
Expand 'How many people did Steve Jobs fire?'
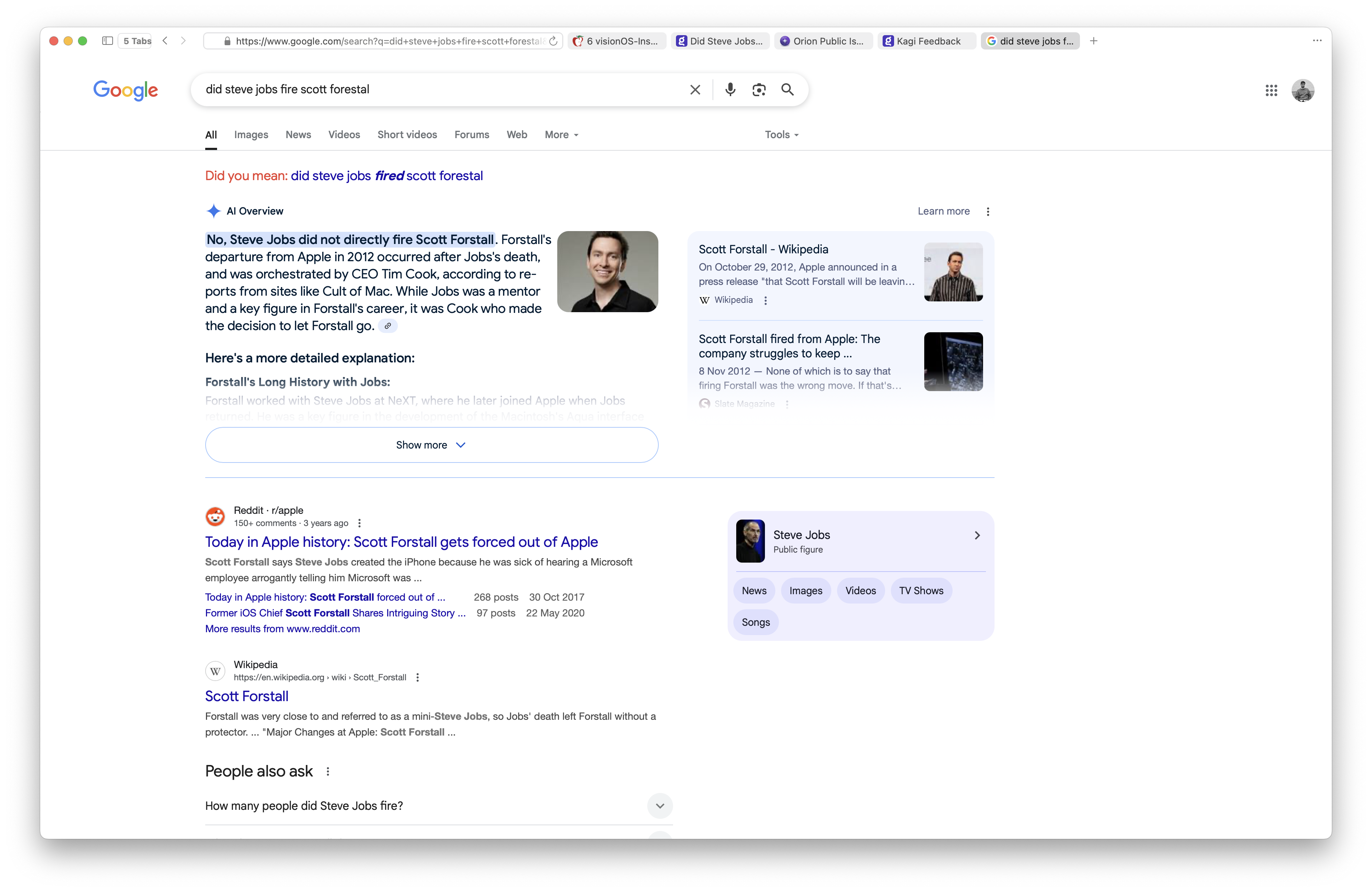(659, 806)
